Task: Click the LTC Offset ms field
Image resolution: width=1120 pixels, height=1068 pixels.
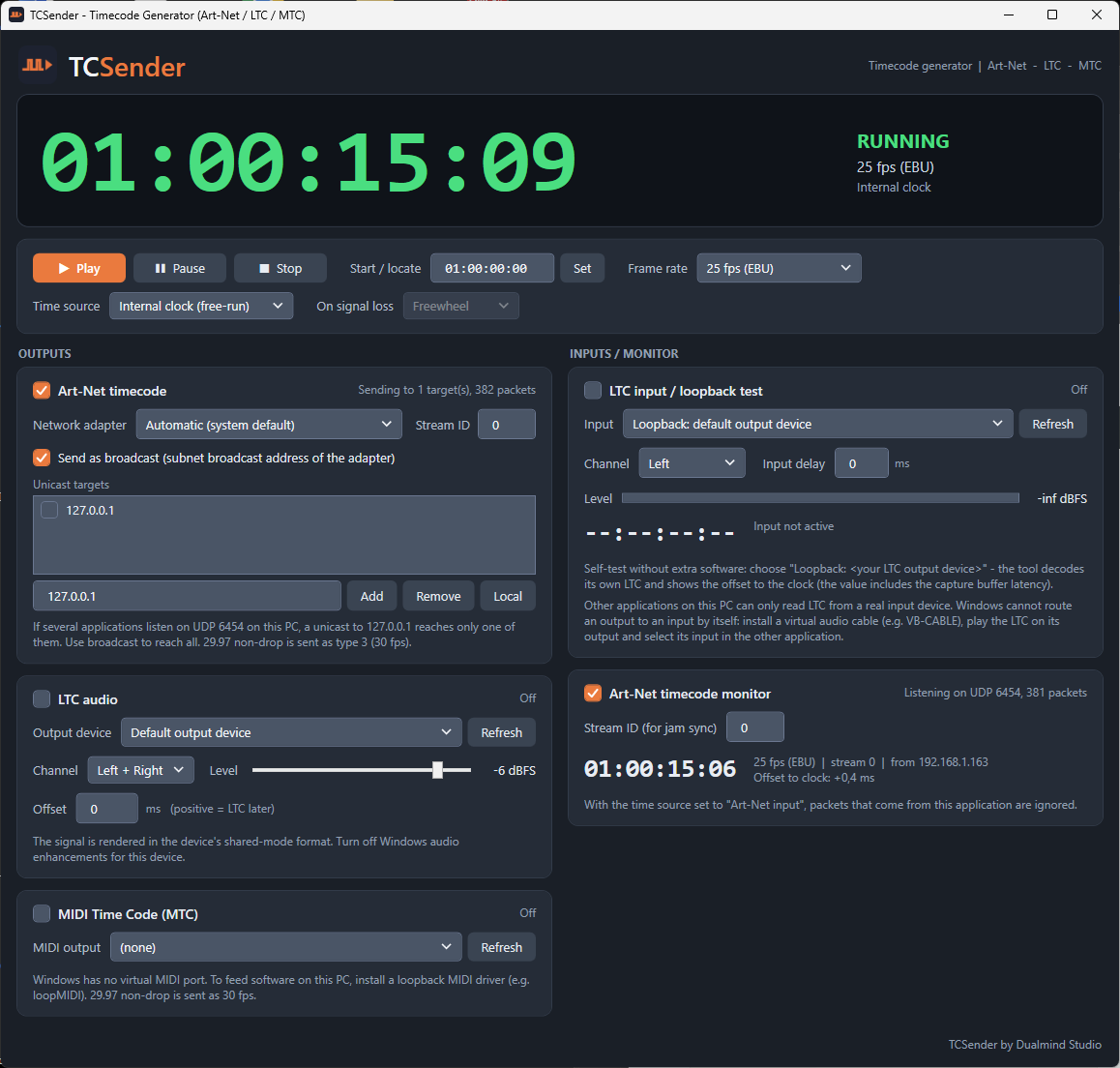Action: (107, 809)
